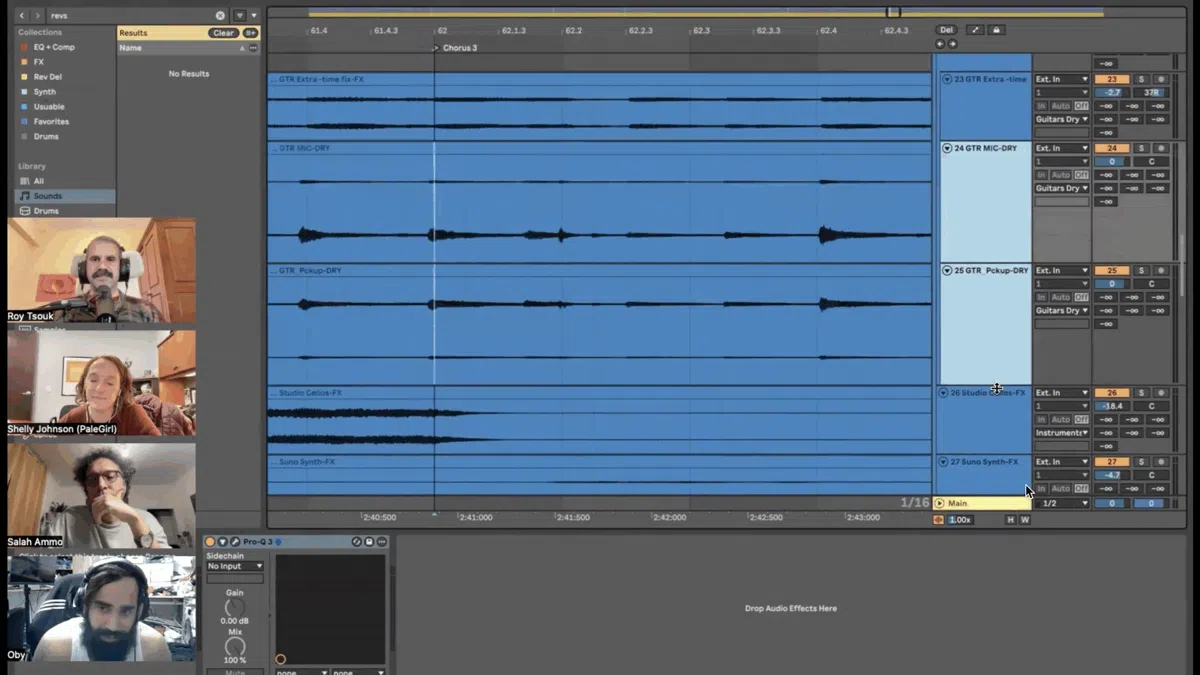Collapse track 27 Suno Synth-FX with its fold arrow
The height and width of the screenshot is (675, 1200).
coord(943,462)
